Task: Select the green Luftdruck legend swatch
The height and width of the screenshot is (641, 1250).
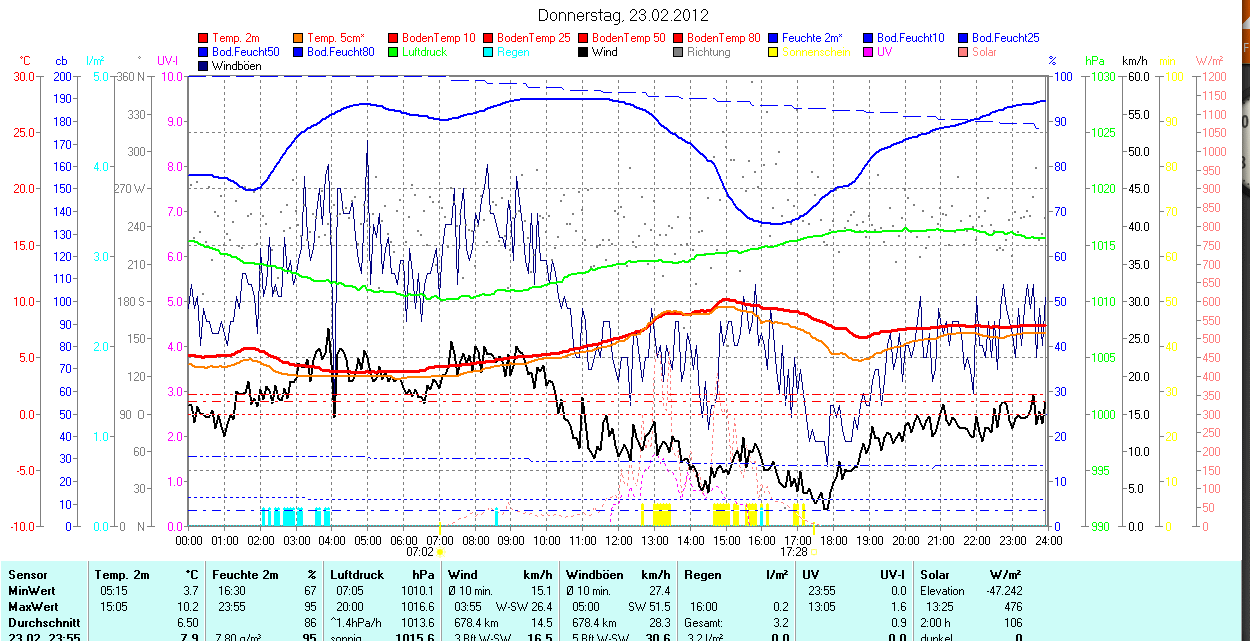Action: click(394, 52)
